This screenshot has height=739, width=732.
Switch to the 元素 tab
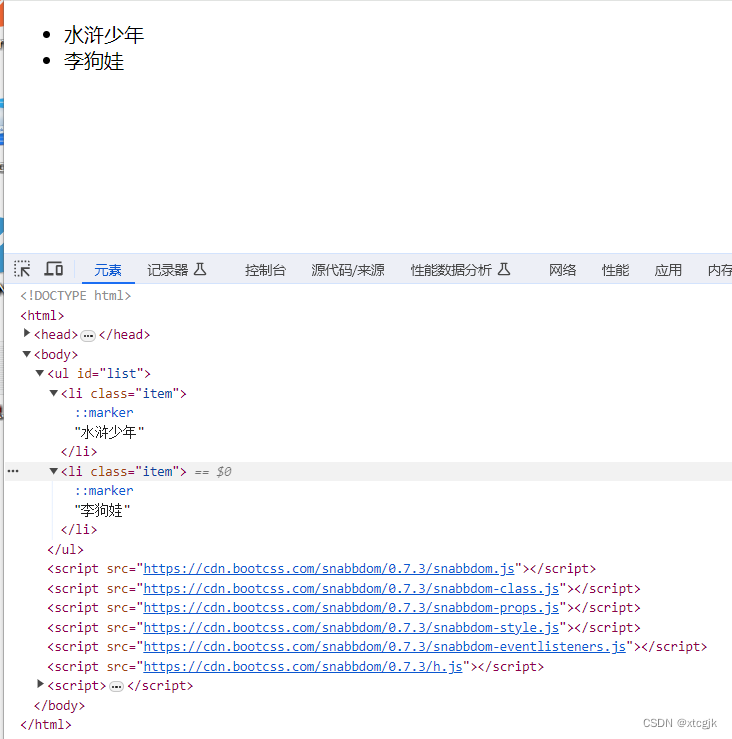(108, 270)
